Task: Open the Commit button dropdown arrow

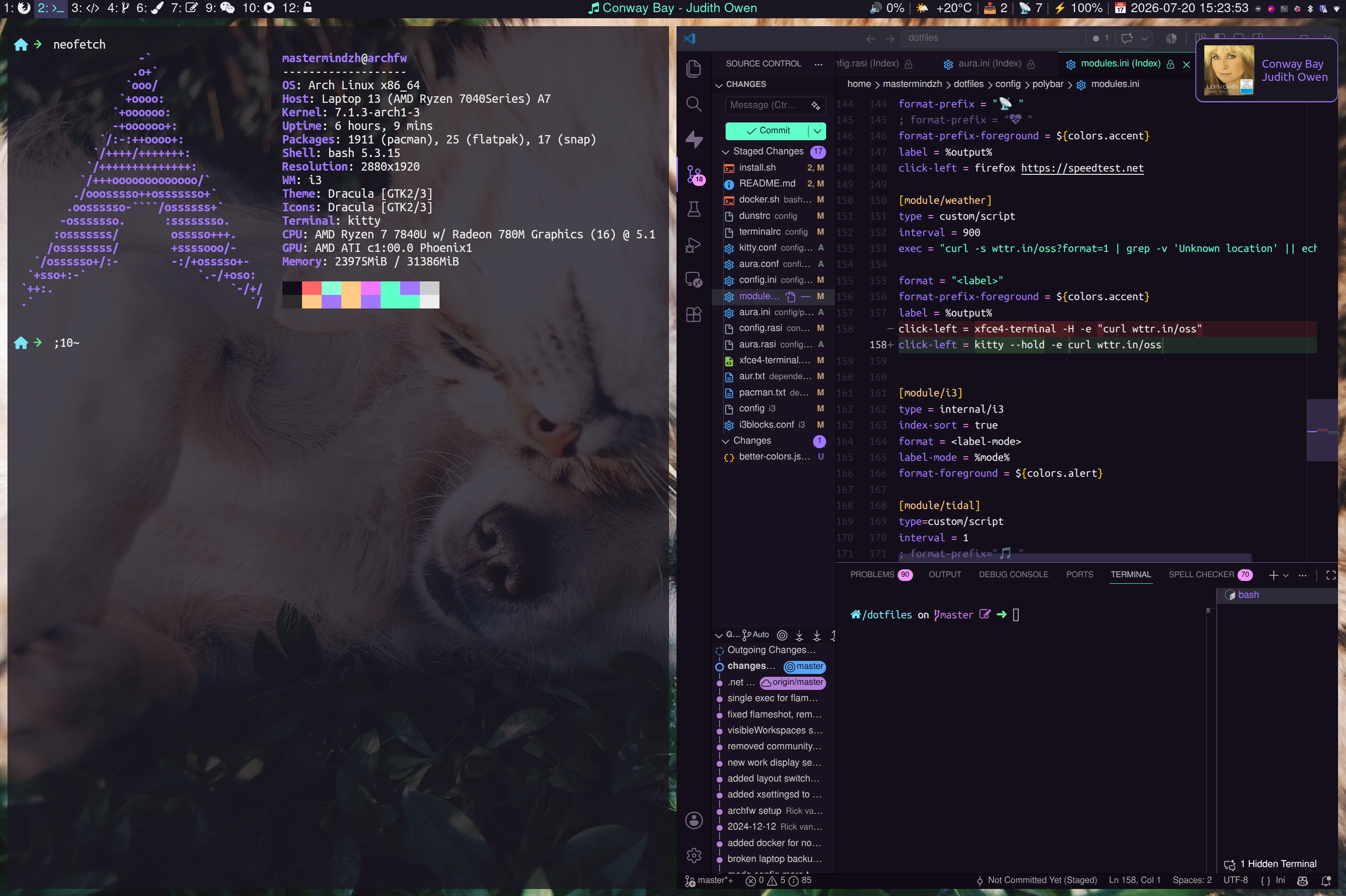Action: 817,131
